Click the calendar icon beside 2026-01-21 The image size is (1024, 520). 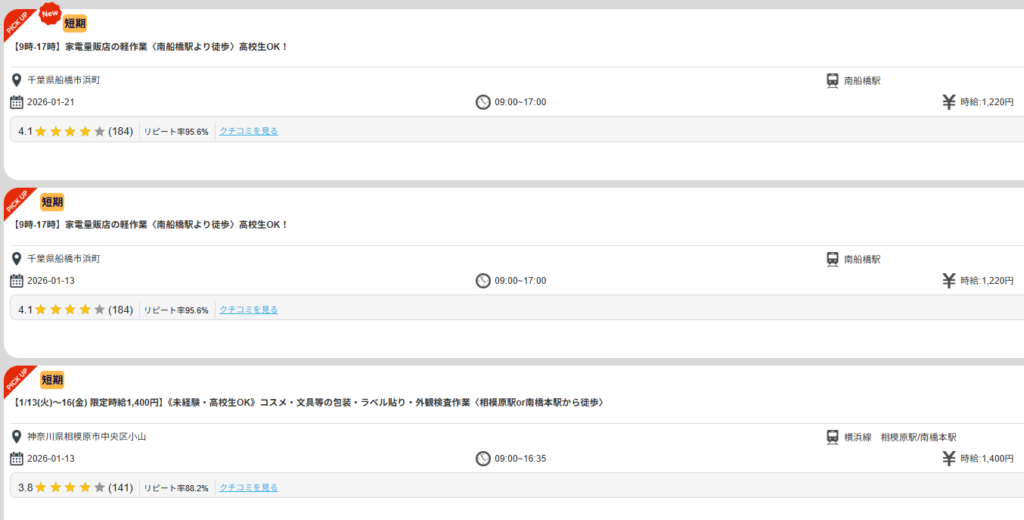coord(16,102)
